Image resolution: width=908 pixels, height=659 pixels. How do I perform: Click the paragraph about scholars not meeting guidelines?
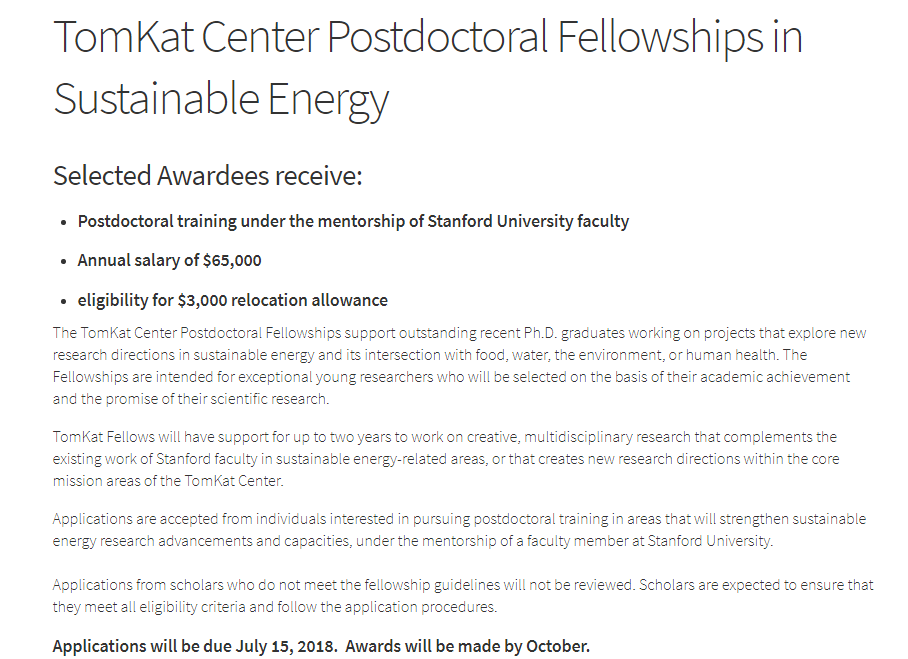463,596
